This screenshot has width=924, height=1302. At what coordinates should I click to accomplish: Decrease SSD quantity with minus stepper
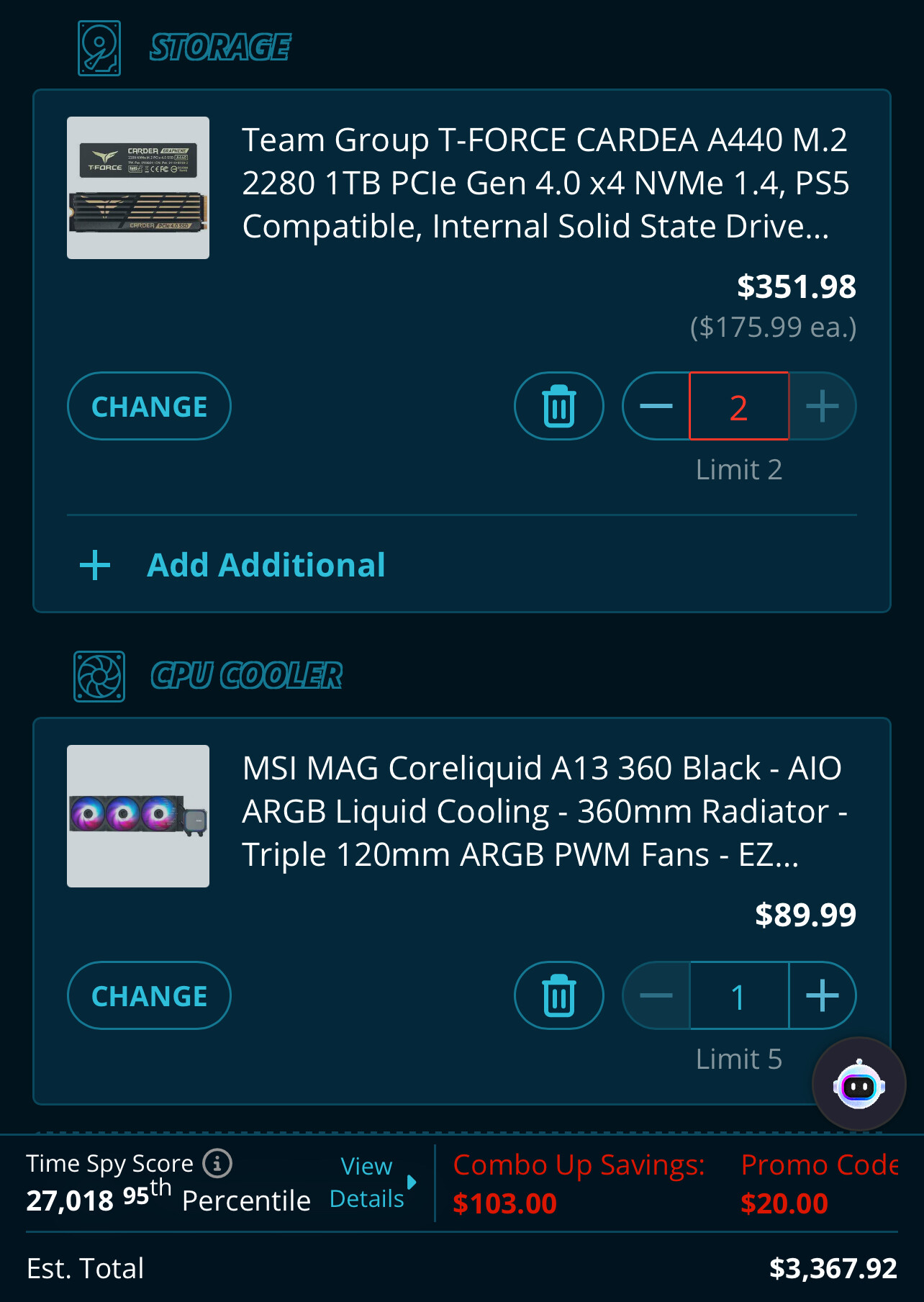coord(656,405)
